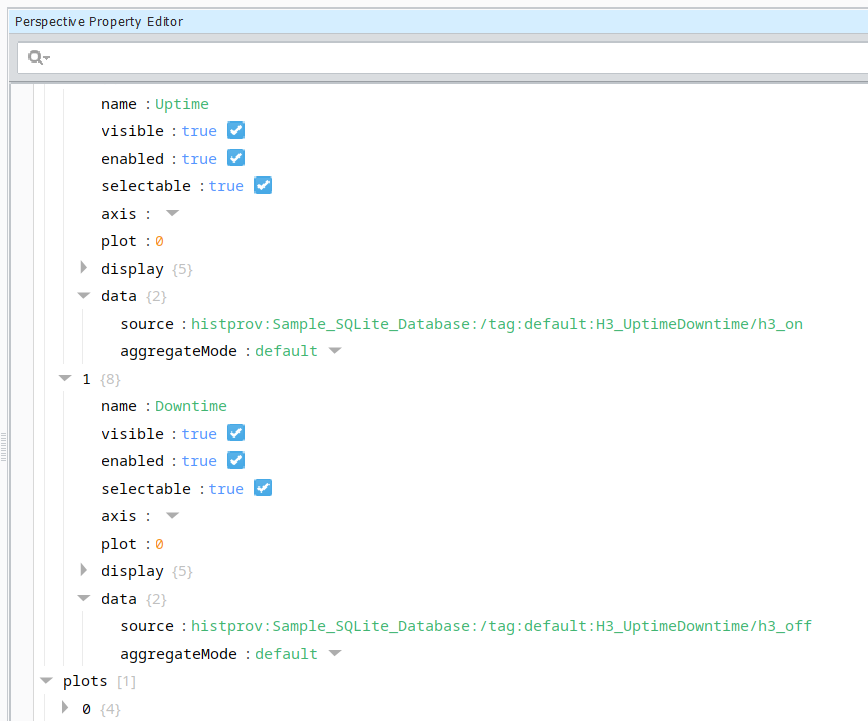Viewport: 868px width, 721px height.
Task: Select the Downtime enabled true value
Action: coord(199,461)
